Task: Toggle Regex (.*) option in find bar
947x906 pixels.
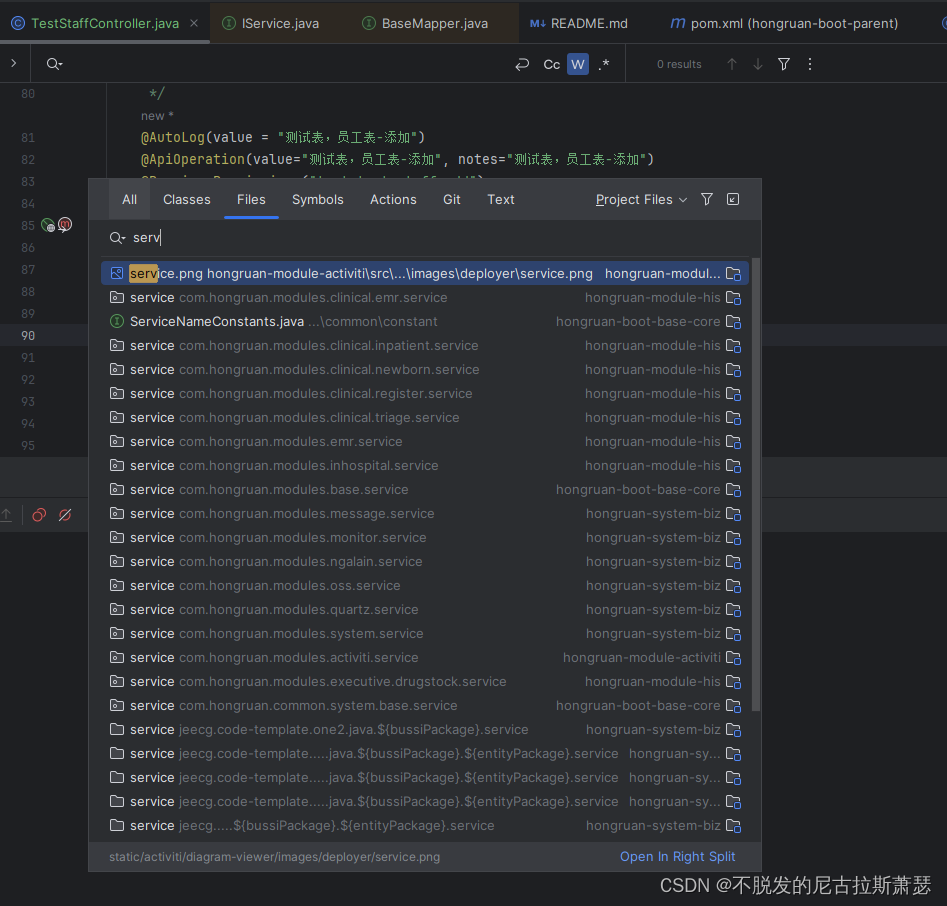Action: tap(603, 64)
